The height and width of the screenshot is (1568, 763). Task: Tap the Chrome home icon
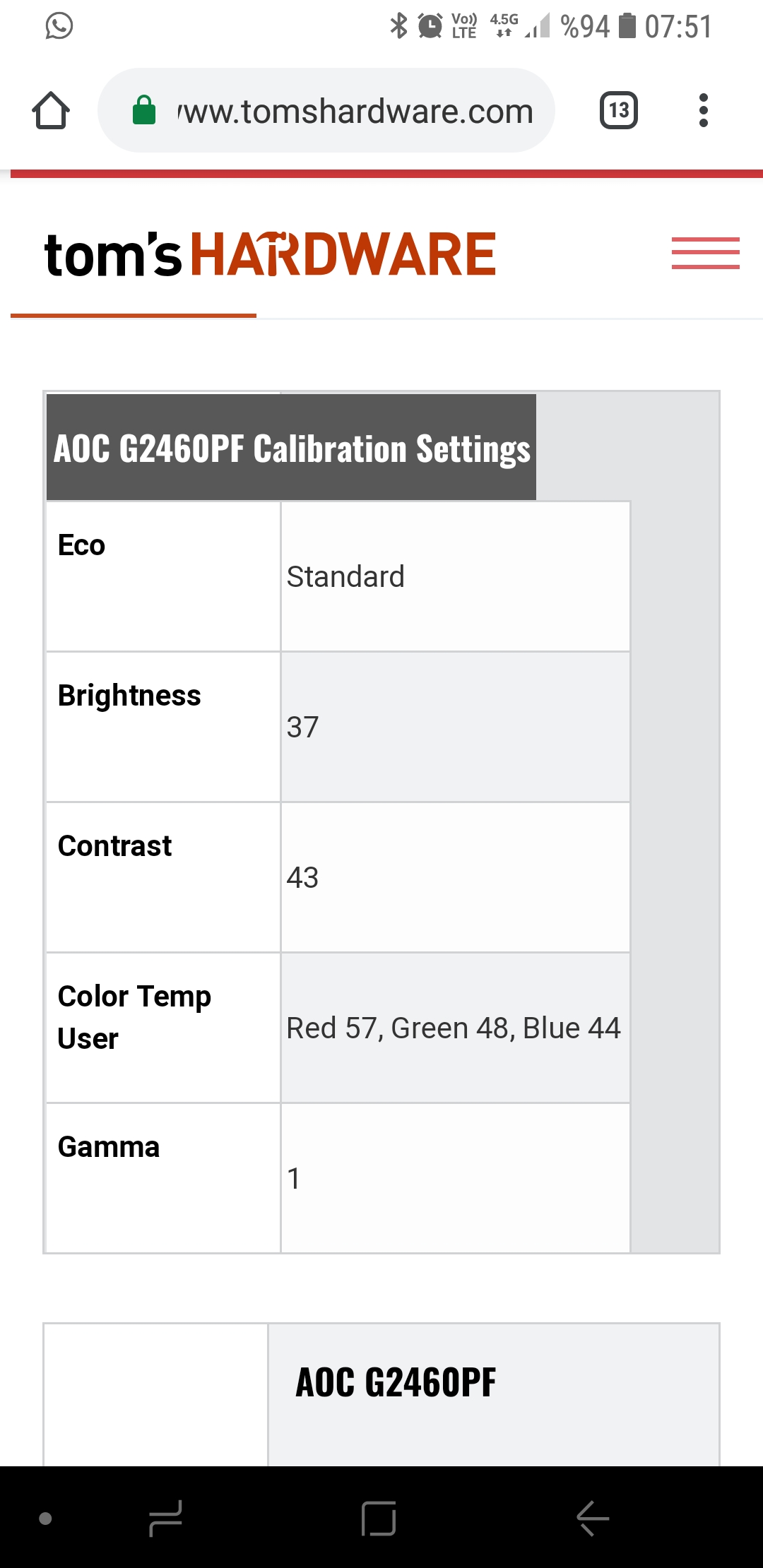click(51, 111)
